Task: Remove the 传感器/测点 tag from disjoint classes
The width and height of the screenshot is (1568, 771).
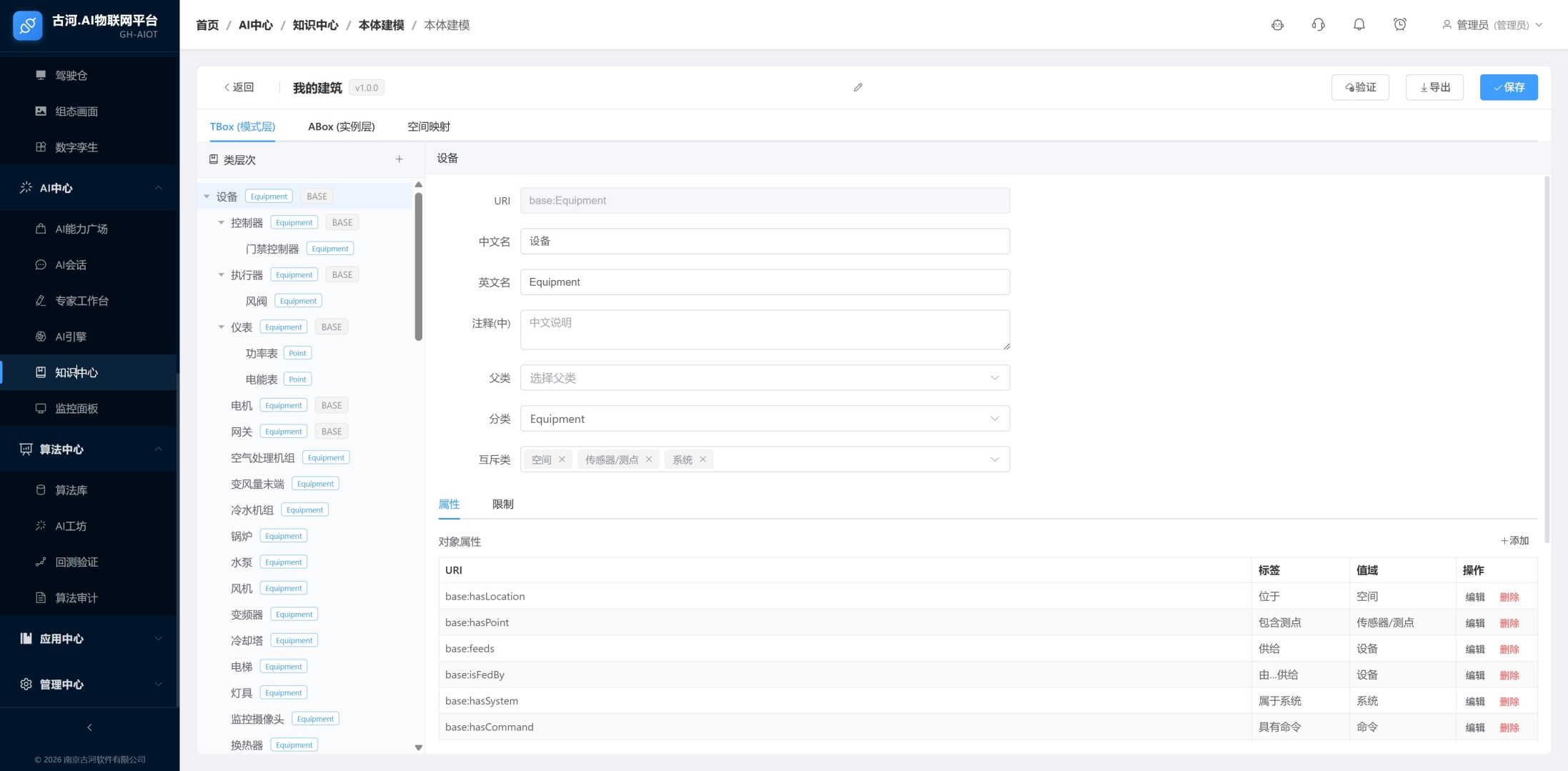Action: 649,459
